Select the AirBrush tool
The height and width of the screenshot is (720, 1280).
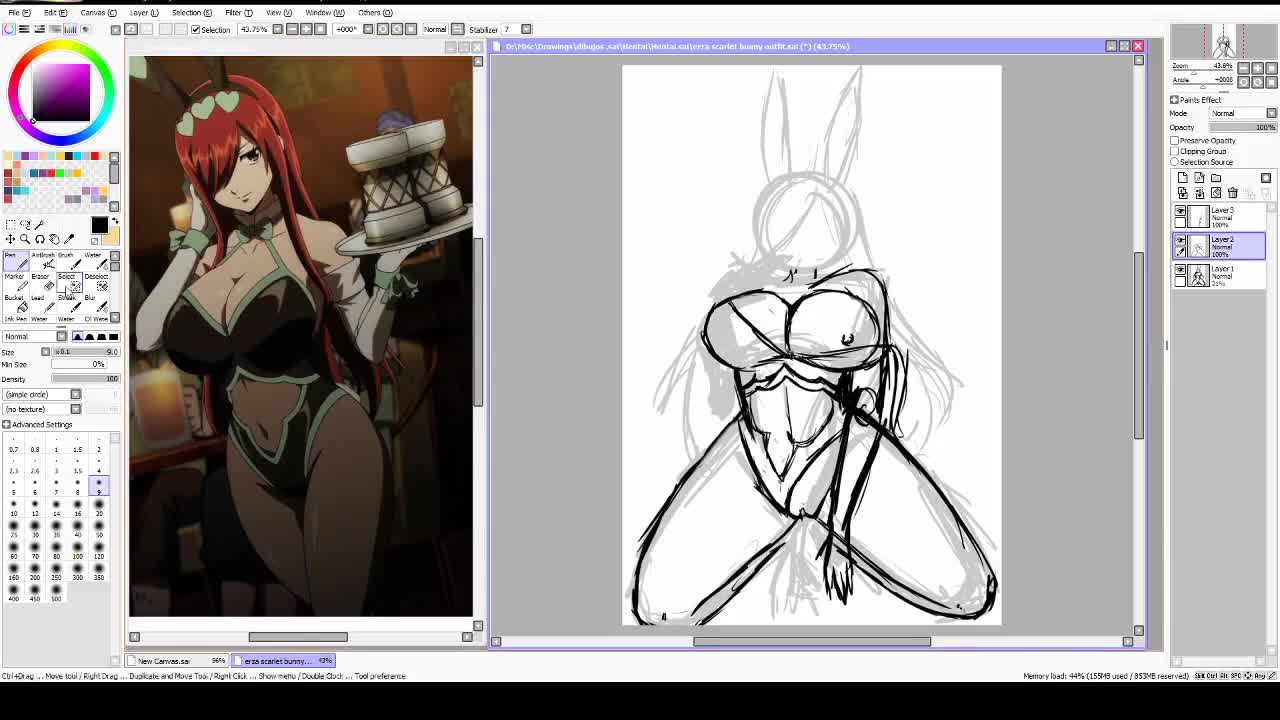(x=43, y=260)
